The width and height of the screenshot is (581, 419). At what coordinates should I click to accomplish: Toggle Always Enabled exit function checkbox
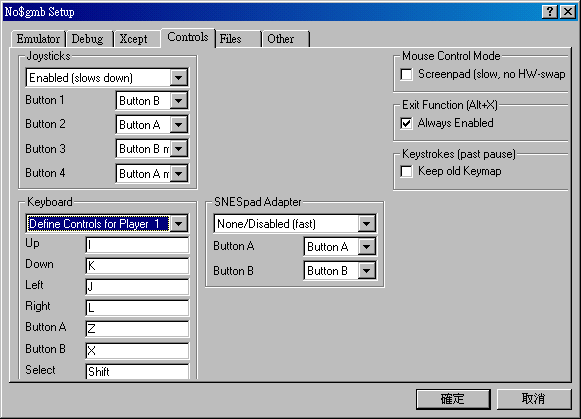point(406,123)
